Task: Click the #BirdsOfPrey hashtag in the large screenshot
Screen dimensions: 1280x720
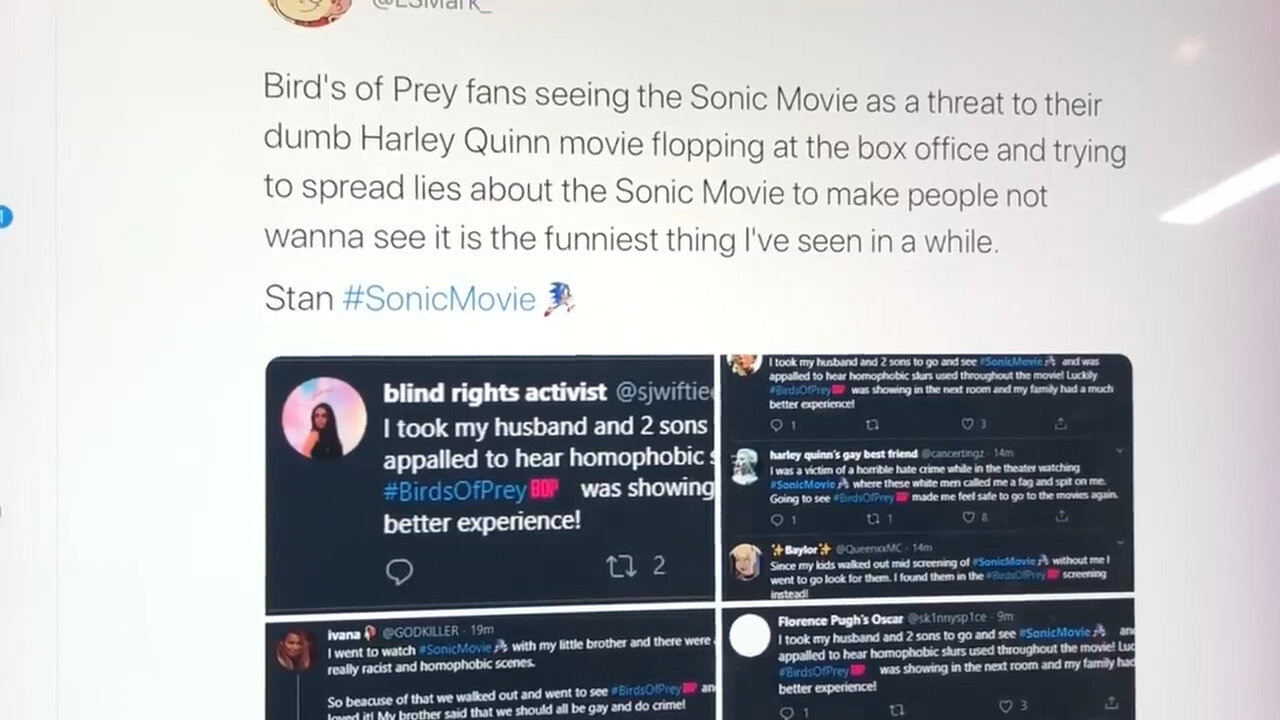Action: click(x=470, y=490)
